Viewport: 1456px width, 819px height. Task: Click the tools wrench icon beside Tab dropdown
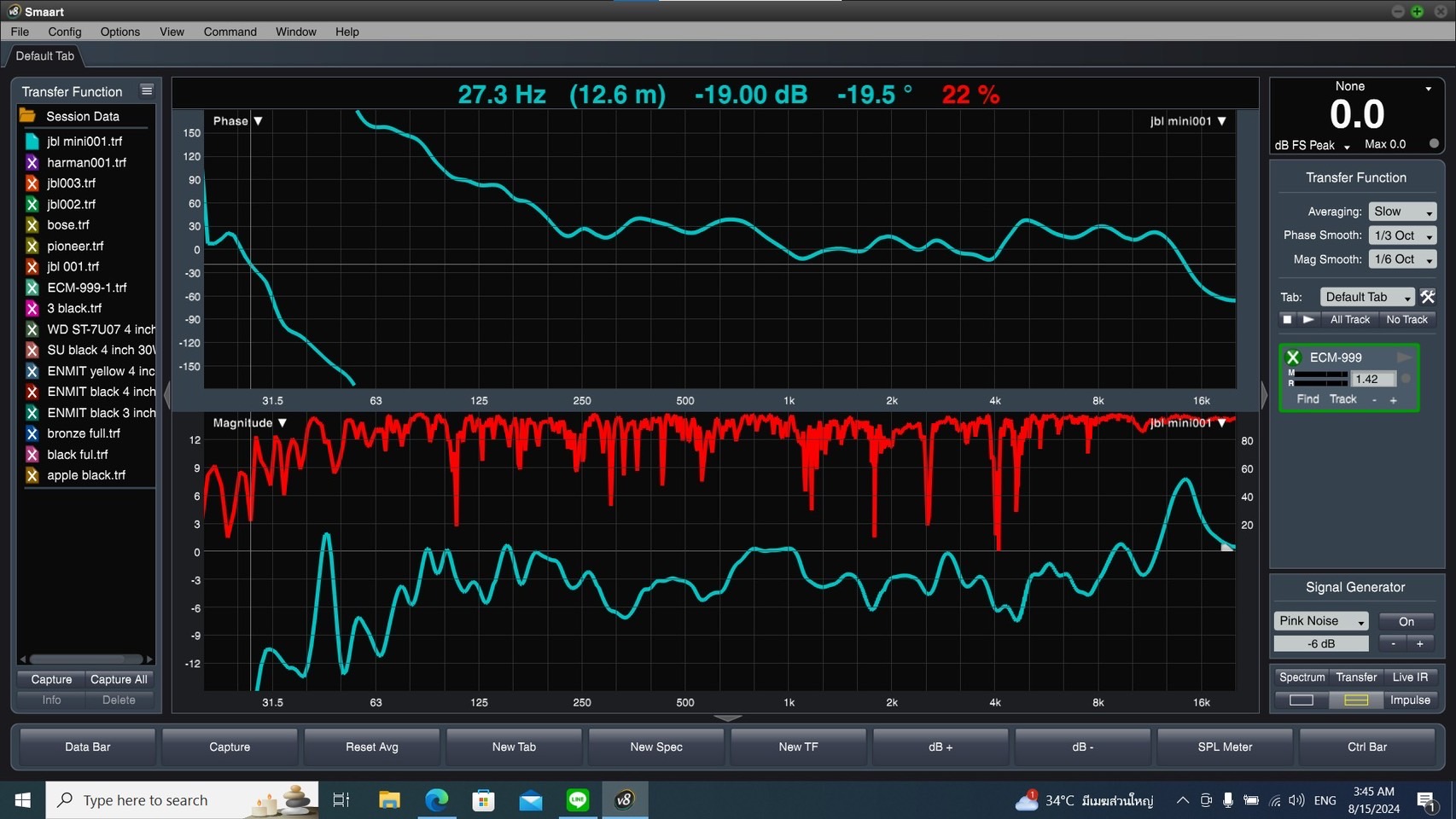click(x=1428, y=297)
